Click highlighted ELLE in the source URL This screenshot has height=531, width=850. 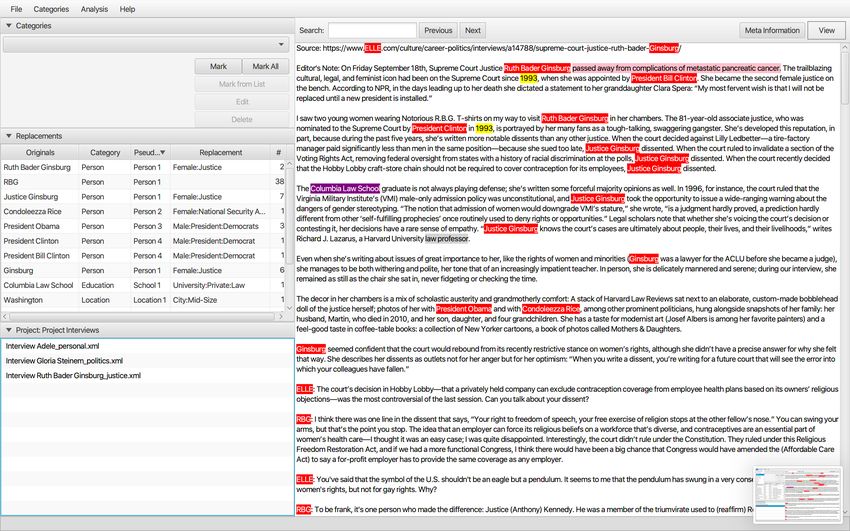372,48
